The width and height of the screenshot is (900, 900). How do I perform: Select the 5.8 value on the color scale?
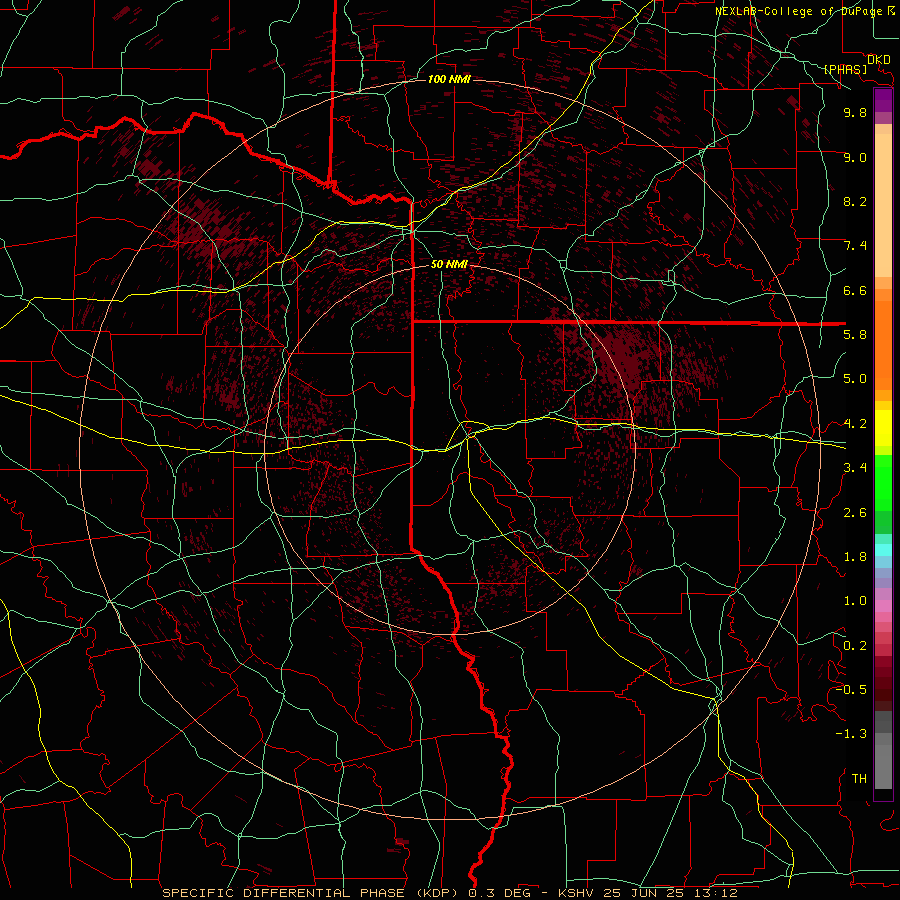855,334
